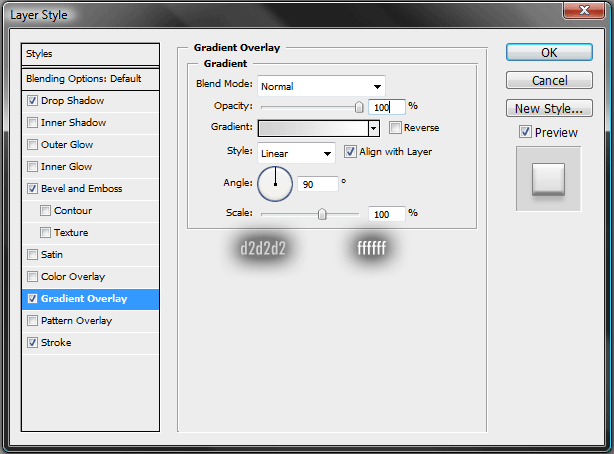
Task: Enable the Contour checkbox
Action: pyautogui.click(x=45, y=210)
